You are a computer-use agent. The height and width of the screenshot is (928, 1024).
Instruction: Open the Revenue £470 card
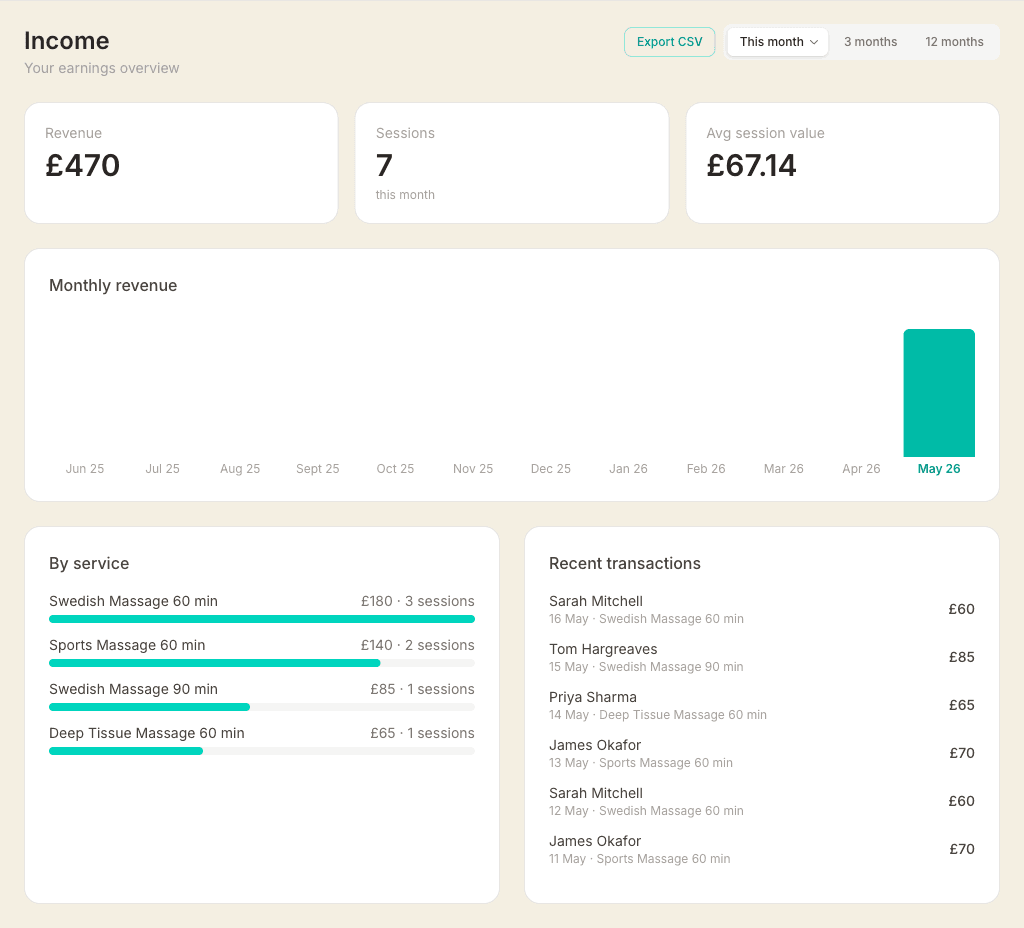click(x=181, y=163)
